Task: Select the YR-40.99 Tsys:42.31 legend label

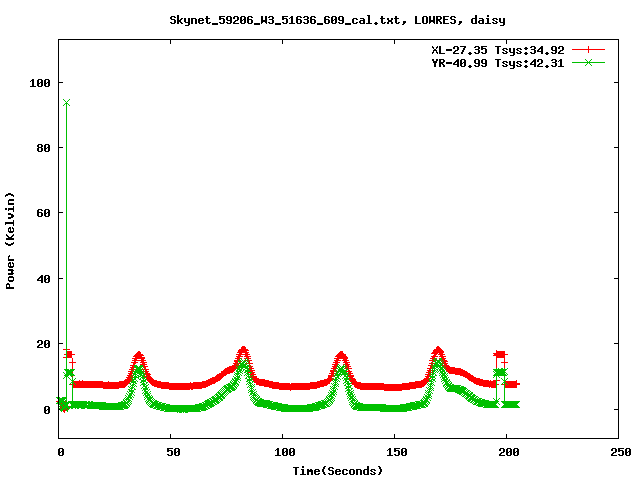Action: coord(498,63)
